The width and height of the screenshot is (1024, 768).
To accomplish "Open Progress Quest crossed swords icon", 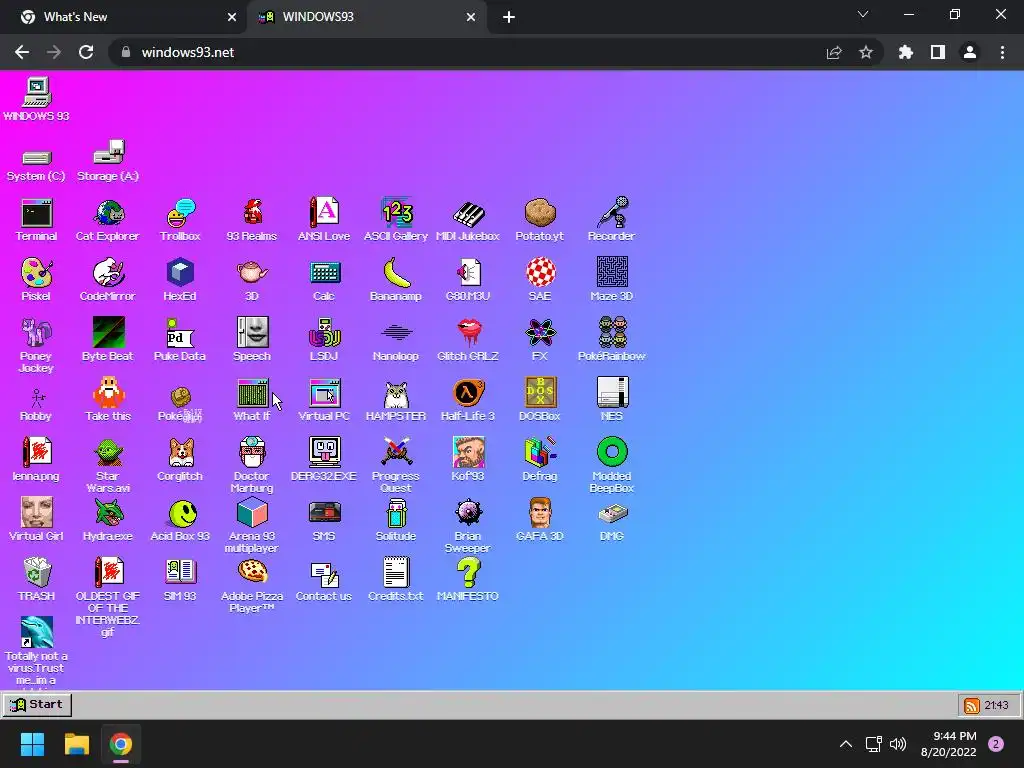I will [396, 453].
